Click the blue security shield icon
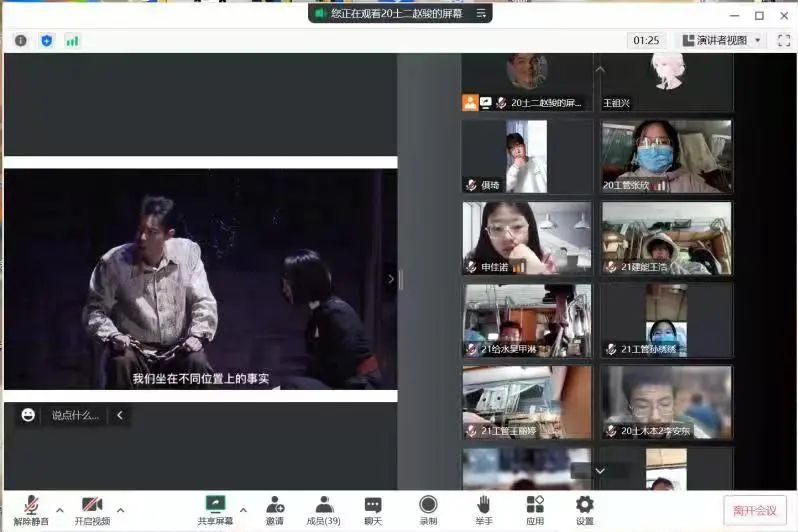The image size is (798, 532). tap(47, 41)
